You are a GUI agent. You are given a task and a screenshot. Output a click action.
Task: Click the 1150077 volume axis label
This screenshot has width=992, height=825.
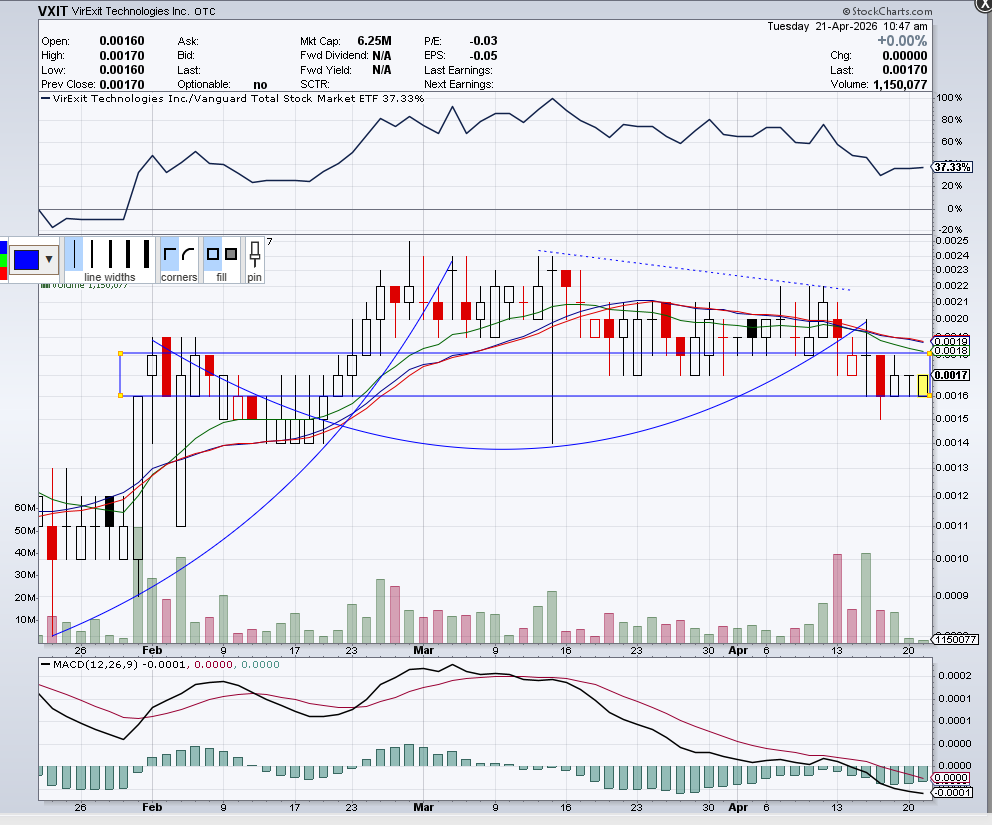955,640
